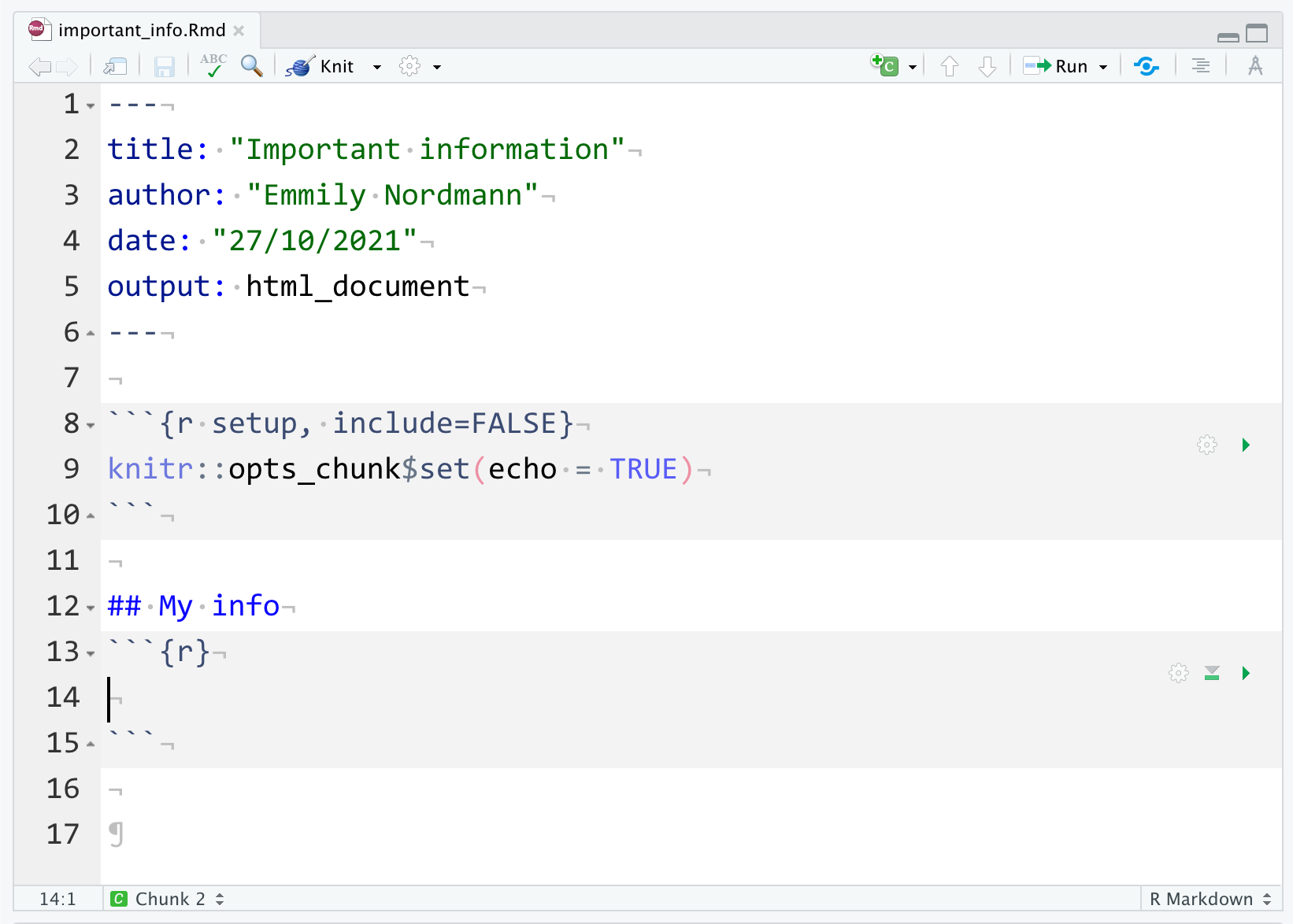1293x924 pixels.
Task: Click html_document output value
Action: click(358, 286)
